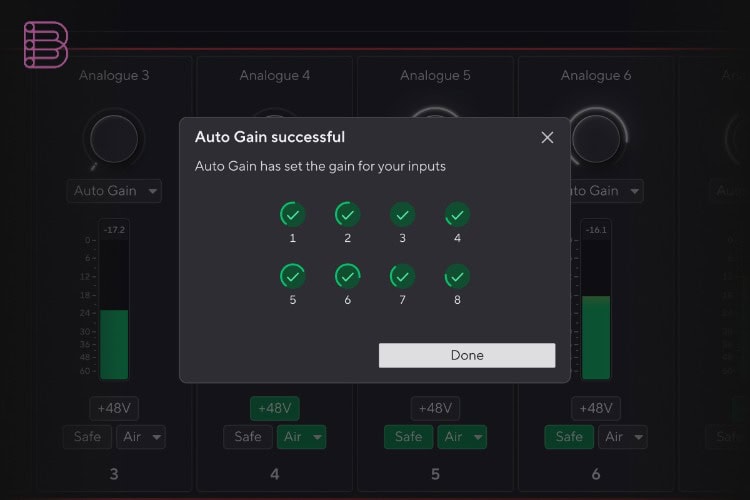Image resolution: width=750 pixels, height=500 pixels.
Task: Click input 3 success checkmark icon
Action: pyautogui.click(x=402, y=214)
